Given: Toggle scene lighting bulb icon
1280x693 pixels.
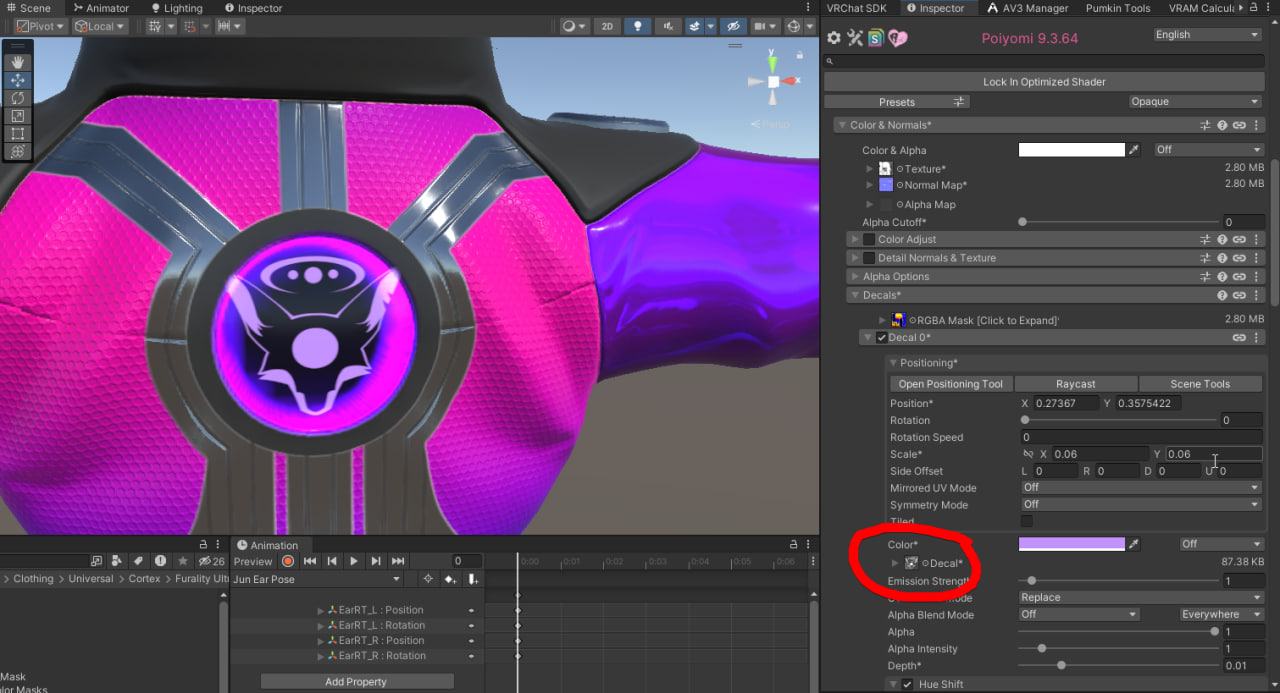Looking at the screenshot, I should tap(637, 26).
